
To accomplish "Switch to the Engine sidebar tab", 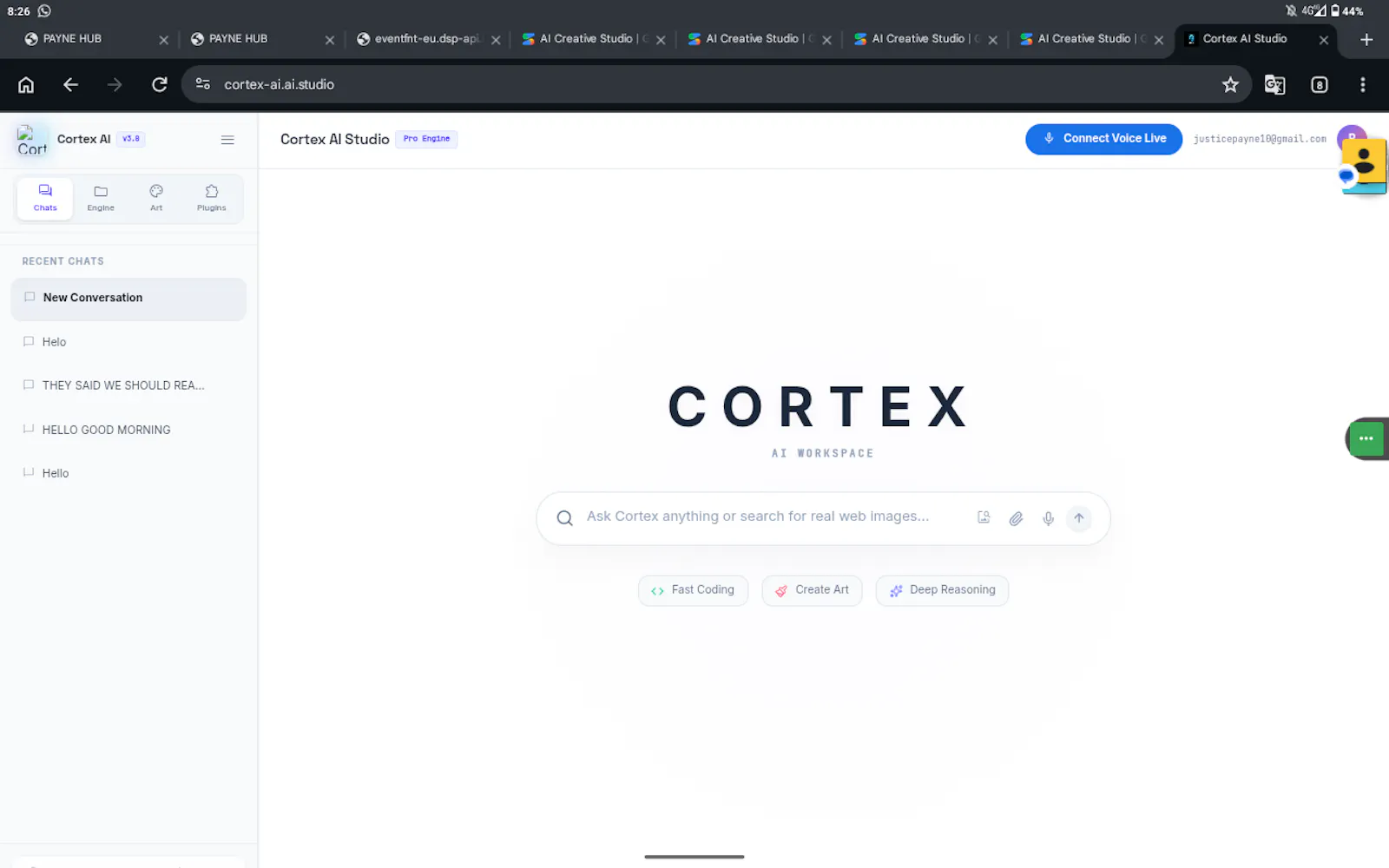I will pyautogui.click(x=101, y=198).
